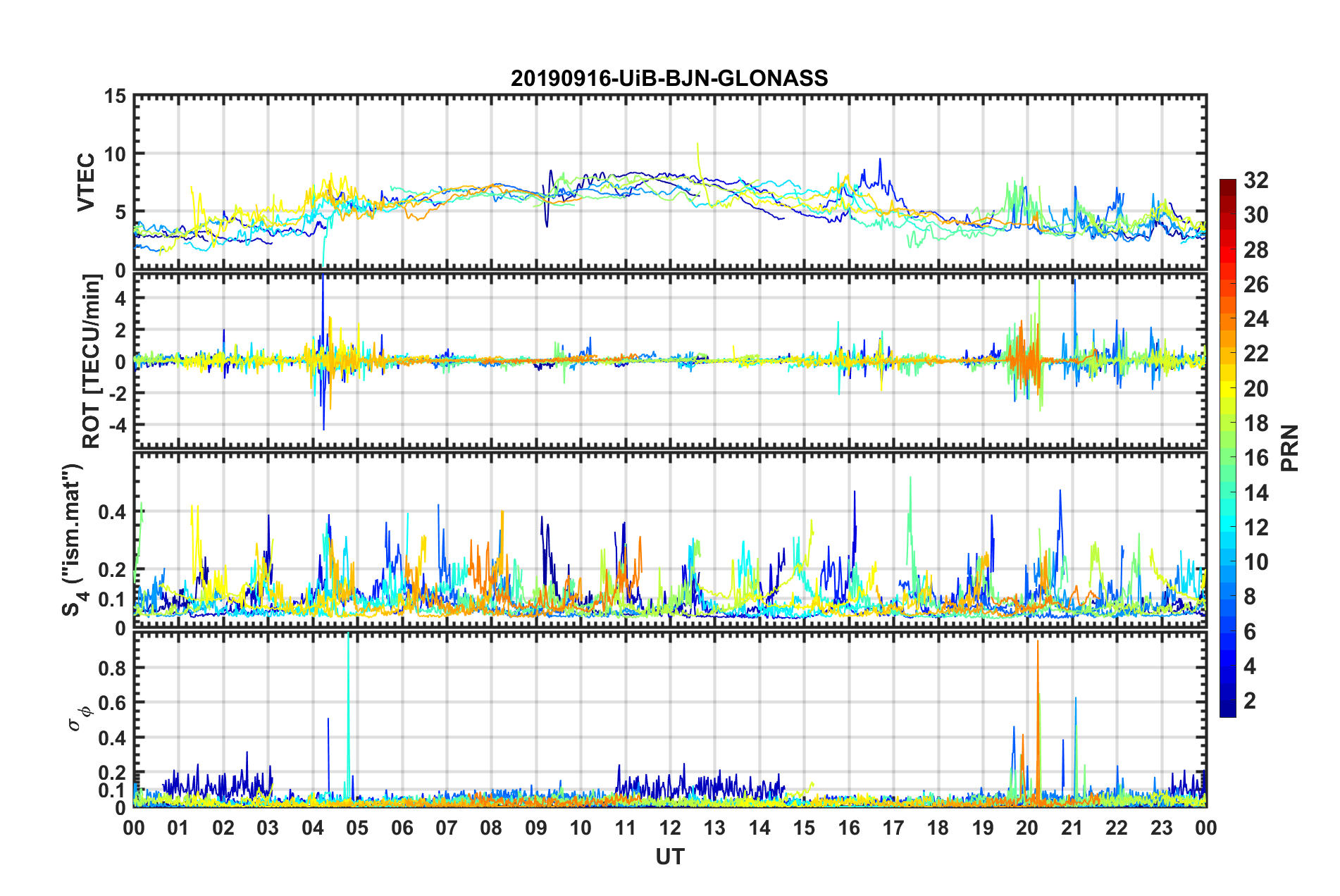
Task: Click the sigma-phi y-axis label
Action: pos(80,719)
